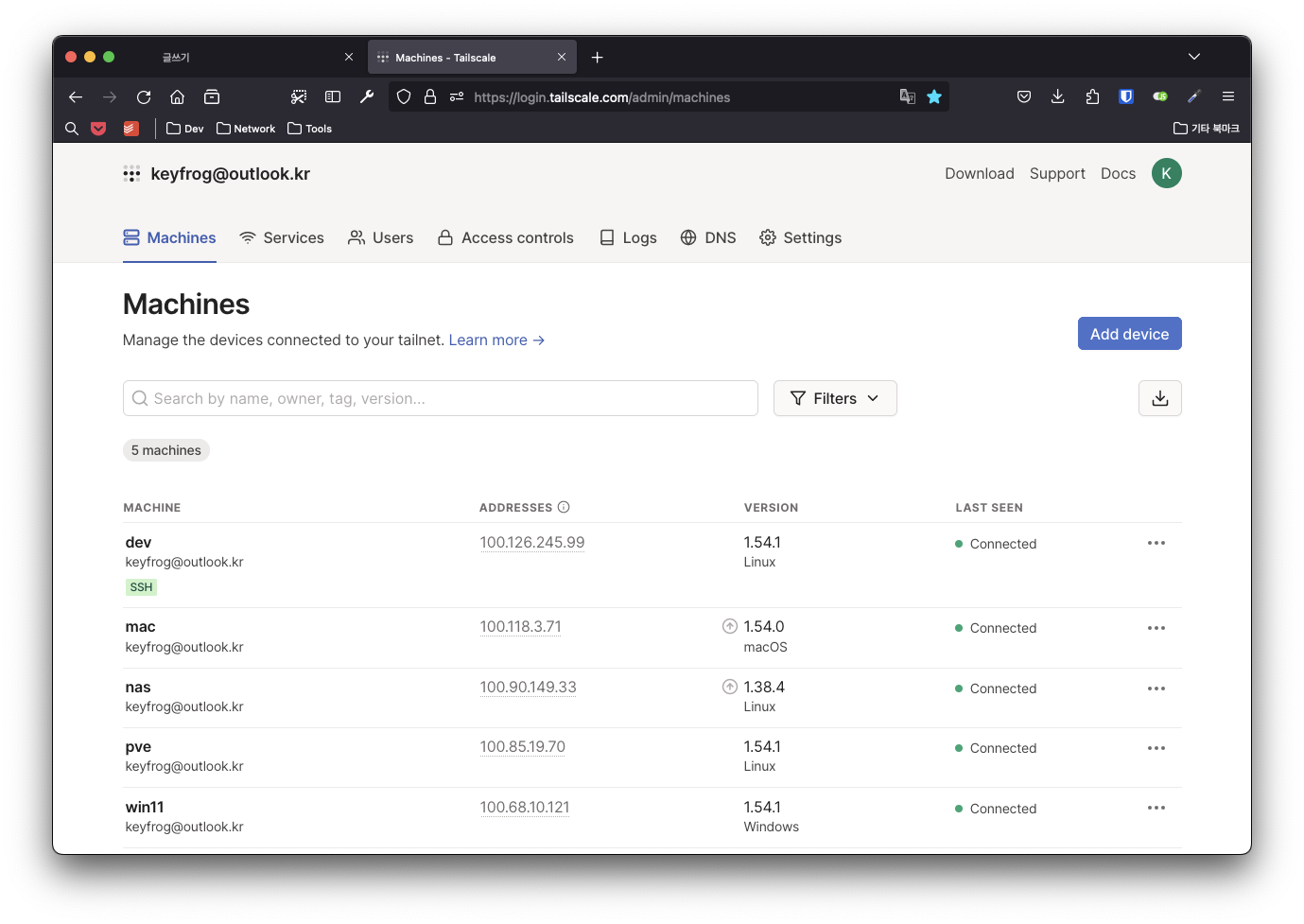Open the Tools bookmarks folder

pyautogui.click(x=310, y=129)
